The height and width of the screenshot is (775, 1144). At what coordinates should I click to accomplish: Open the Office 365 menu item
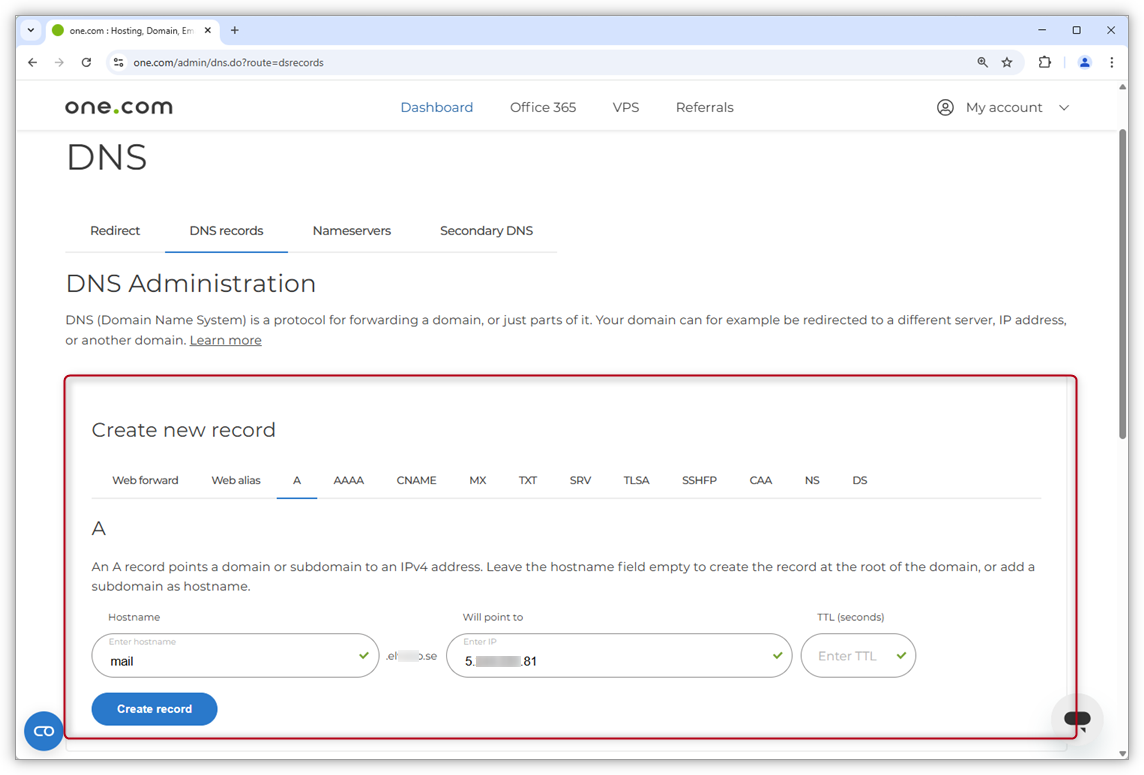(x=542, y=107)
